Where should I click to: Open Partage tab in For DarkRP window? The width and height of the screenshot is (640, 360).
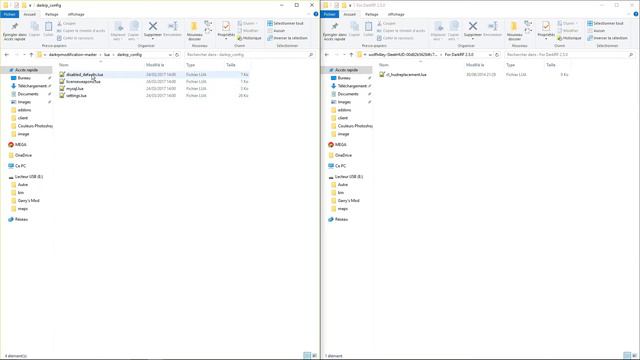[x=371, y=14]
